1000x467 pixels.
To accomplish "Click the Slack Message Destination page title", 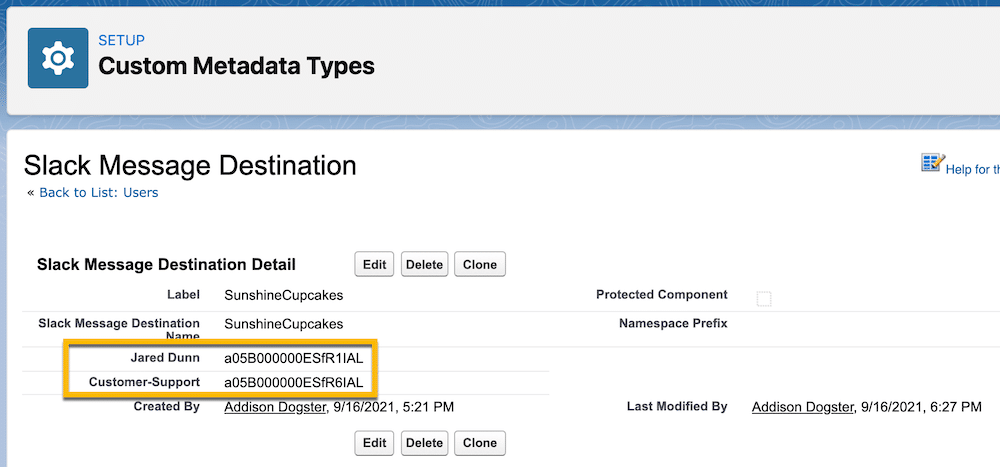I will click(190, 166).
